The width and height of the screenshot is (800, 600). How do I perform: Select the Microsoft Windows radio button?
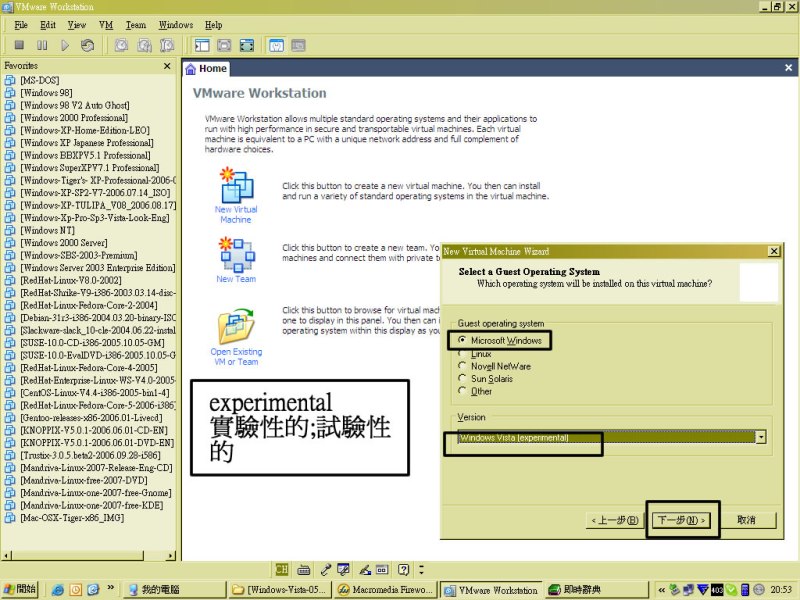462,340
